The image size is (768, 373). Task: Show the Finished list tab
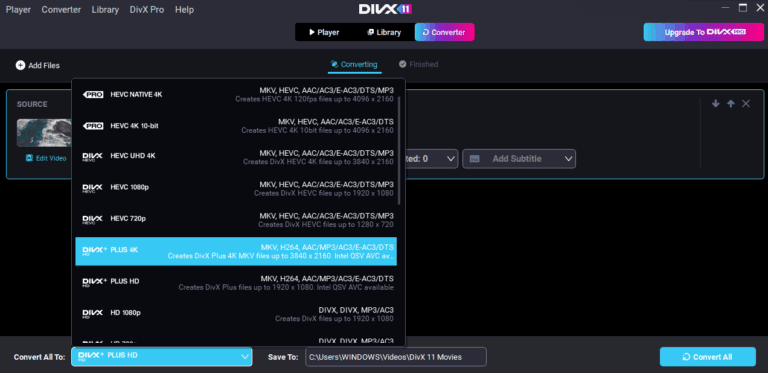[418, 65]
